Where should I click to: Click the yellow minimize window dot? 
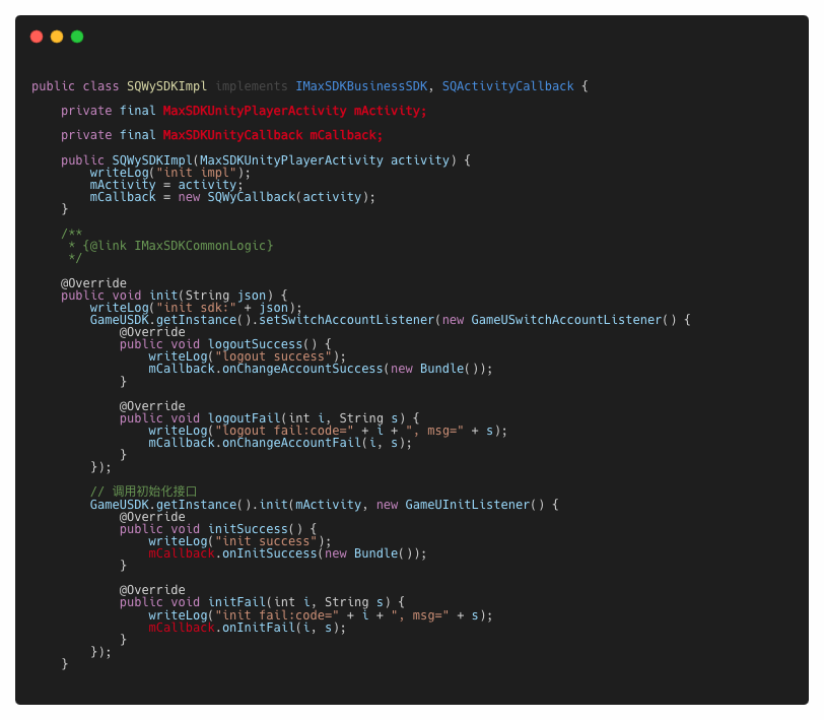[x=57, y=36]
